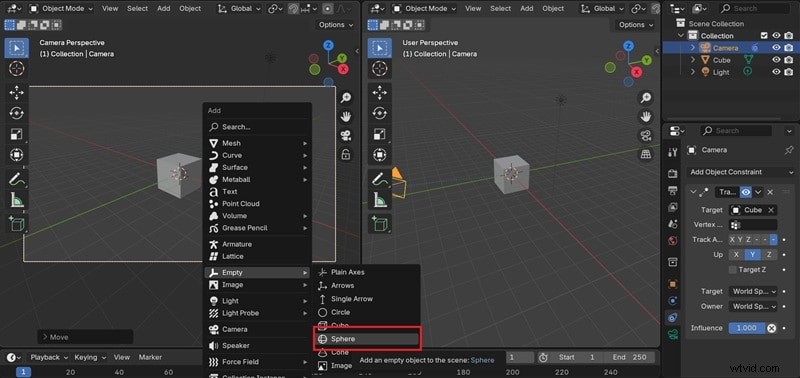
Task: Choose Arrows from Empty submenu
Action: coord(367,286)
